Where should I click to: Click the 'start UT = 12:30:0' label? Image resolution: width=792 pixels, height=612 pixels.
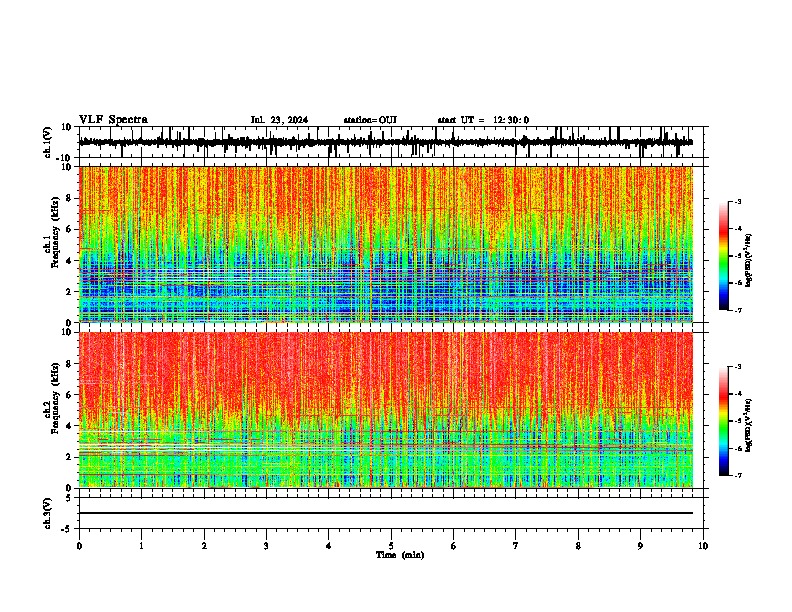[483, 120]
